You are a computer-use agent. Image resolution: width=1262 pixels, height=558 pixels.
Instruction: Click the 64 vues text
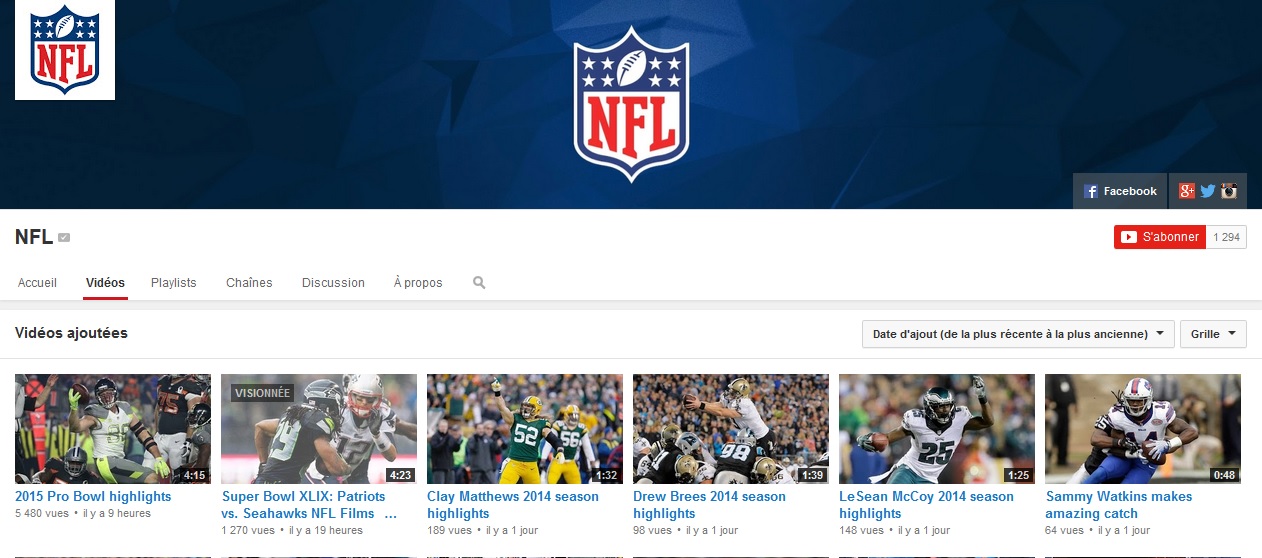[1064, 530]
